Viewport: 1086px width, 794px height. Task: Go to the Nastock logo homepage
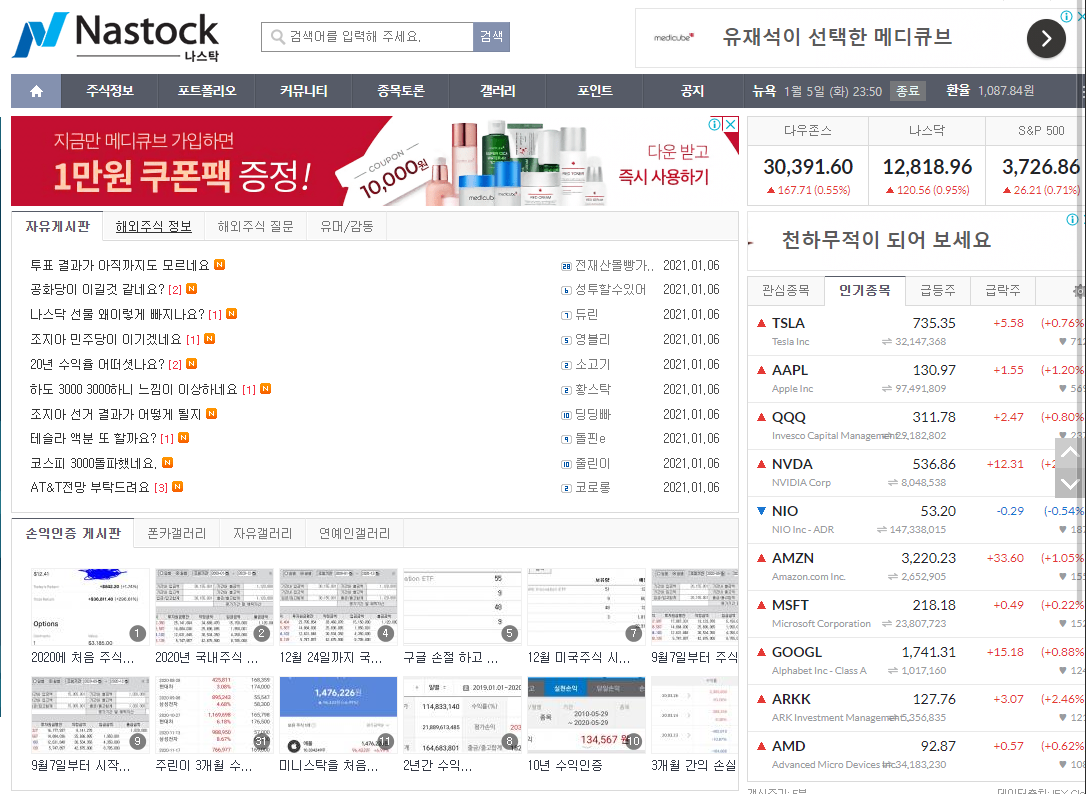[116, 36]
